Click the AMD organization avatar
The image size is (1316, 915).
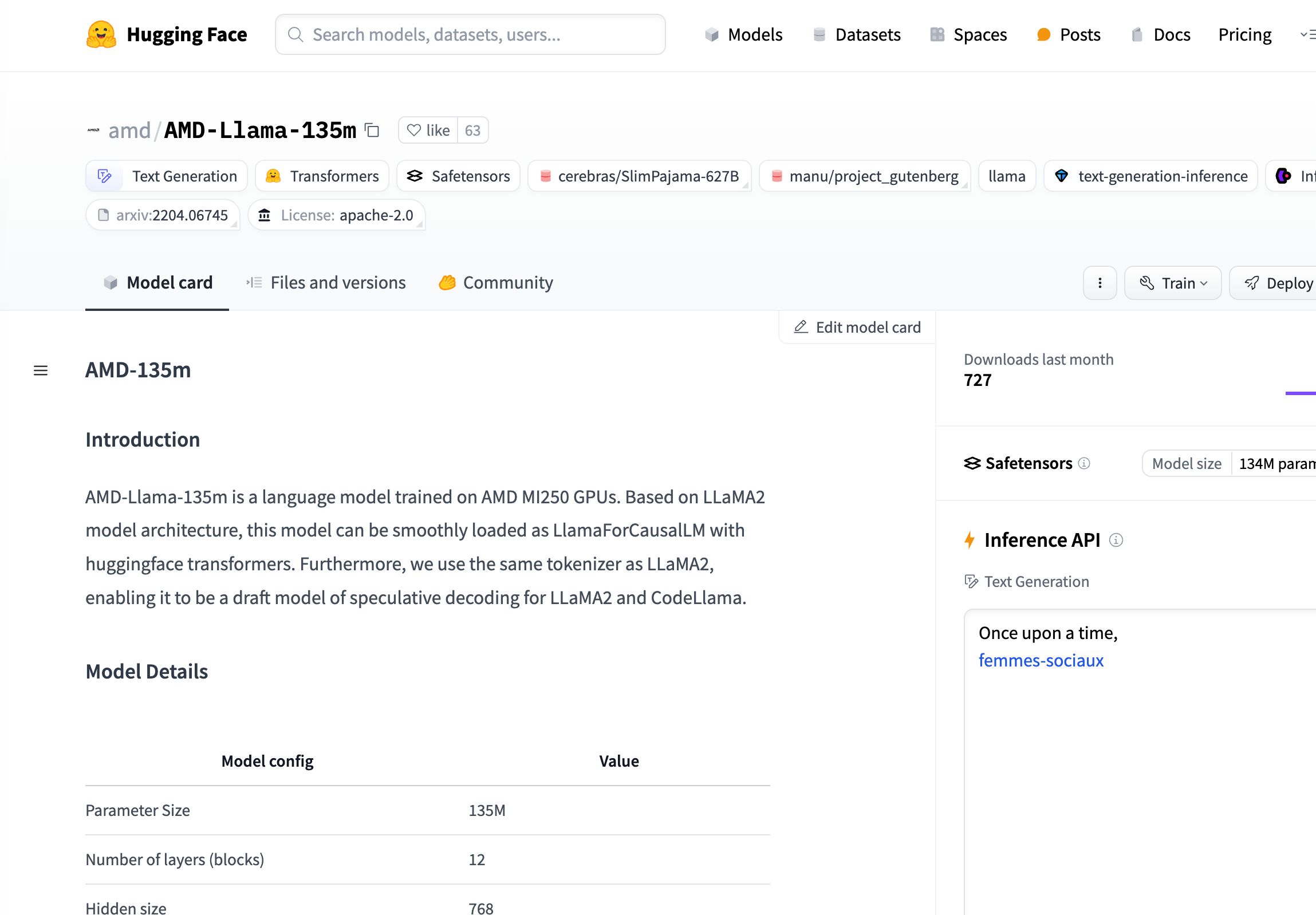pyautogui.click(x=93, y=131)
